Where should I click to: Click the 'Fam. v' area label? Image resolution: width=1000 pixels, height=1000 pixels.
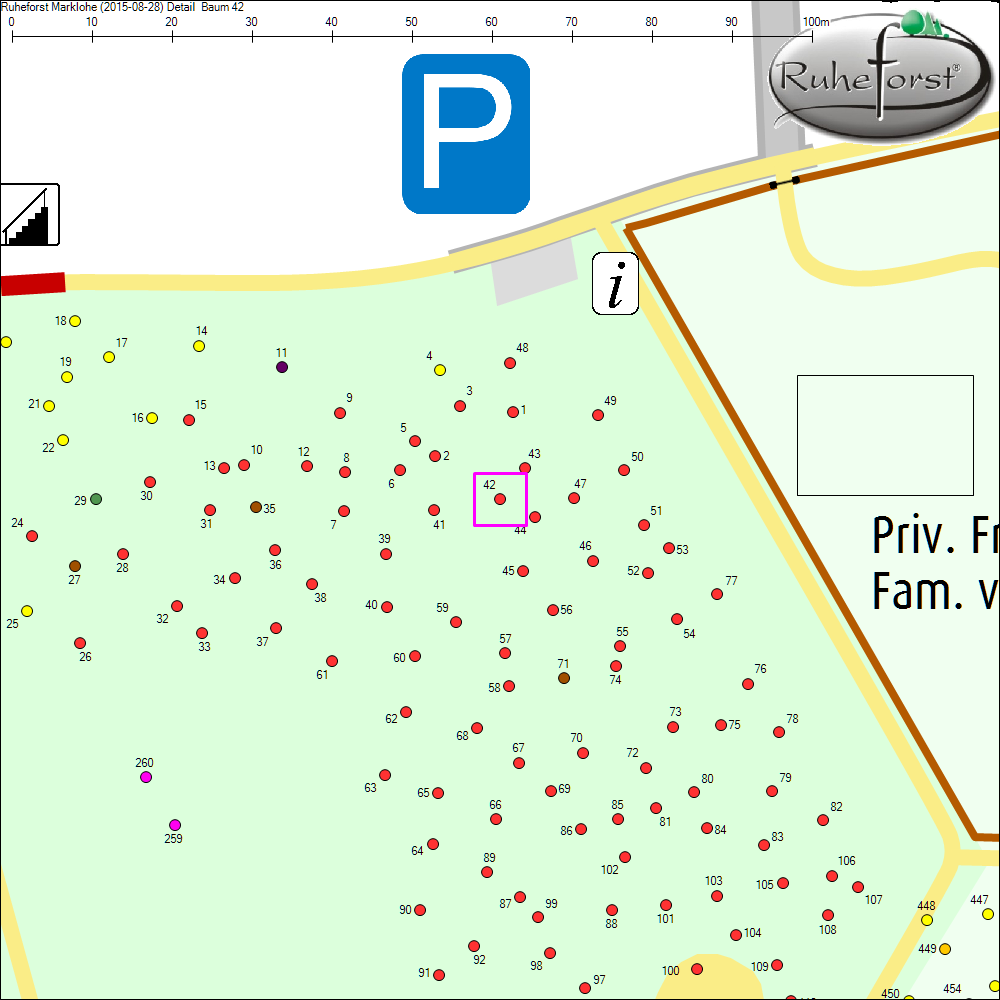935,591
